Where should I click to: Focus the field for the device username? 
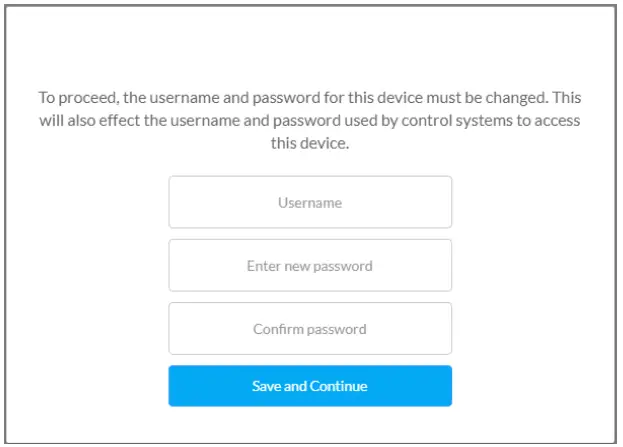[x=310, y=202]
